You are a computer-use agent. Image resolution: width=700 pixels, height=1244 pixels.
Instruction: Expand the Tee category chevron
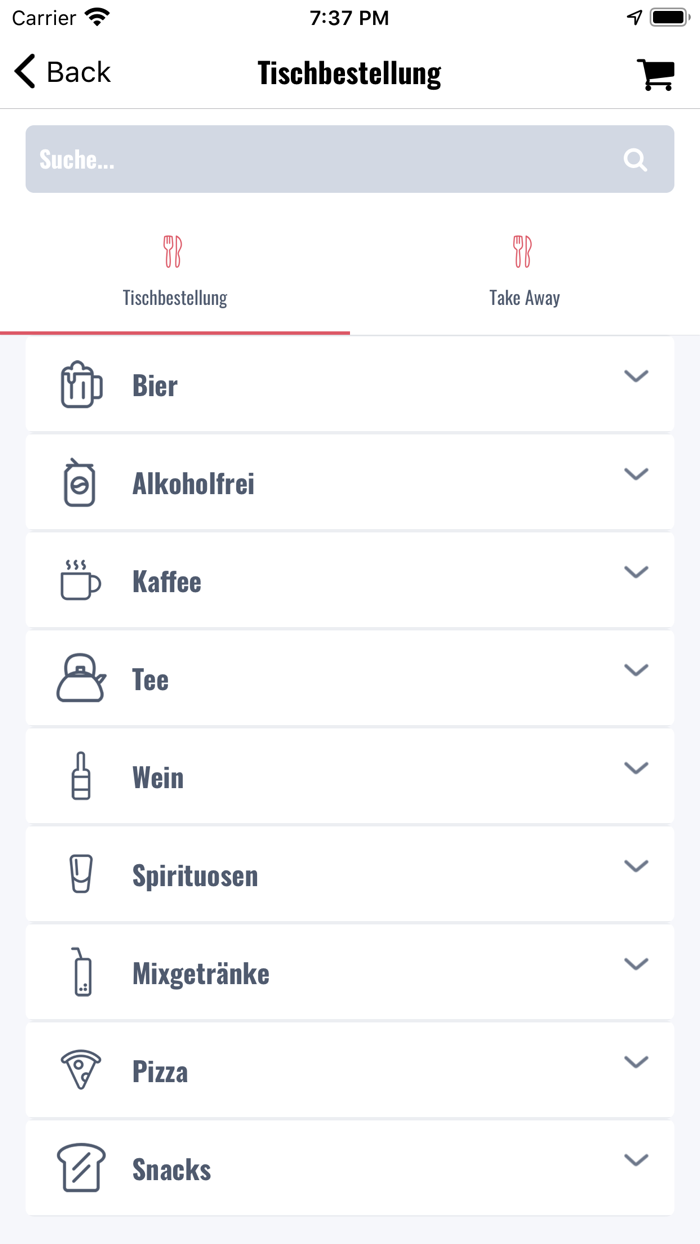pyautogui.click(x=636, y=670)
